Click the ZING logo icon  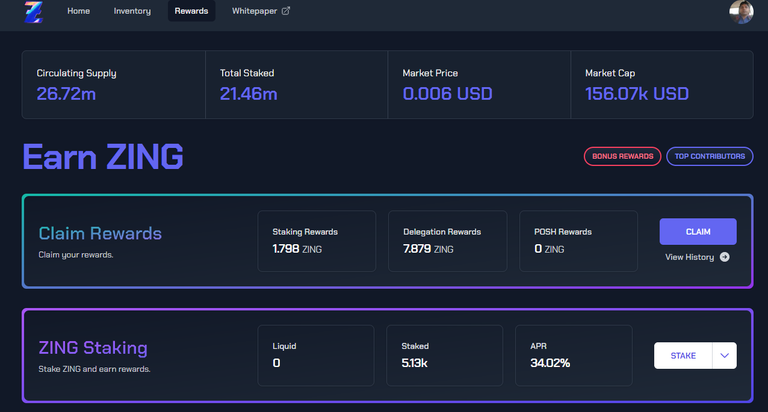[34, 12]
